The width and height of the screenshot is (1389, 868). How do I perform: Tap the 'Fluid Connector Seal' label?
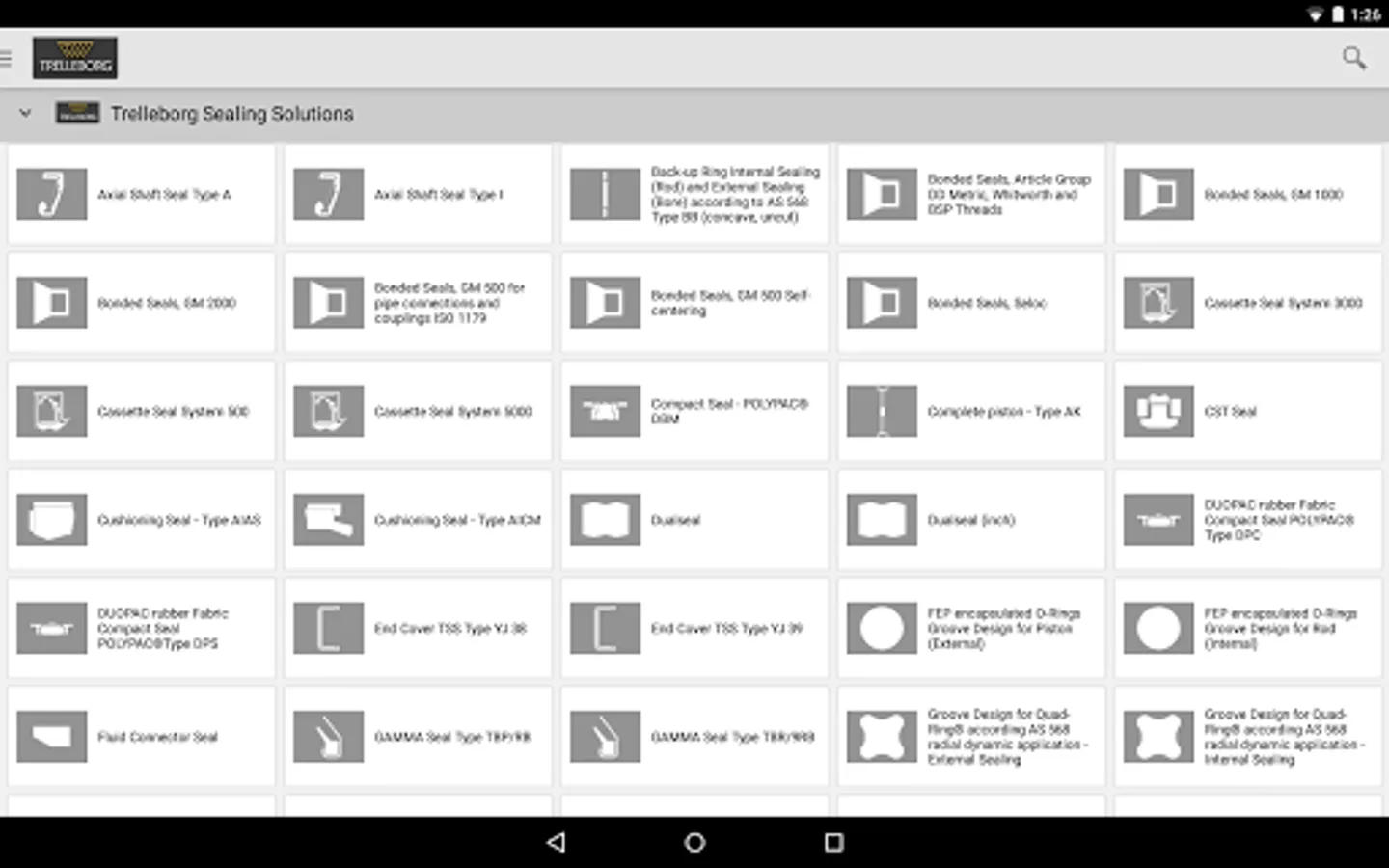[157, 737]
